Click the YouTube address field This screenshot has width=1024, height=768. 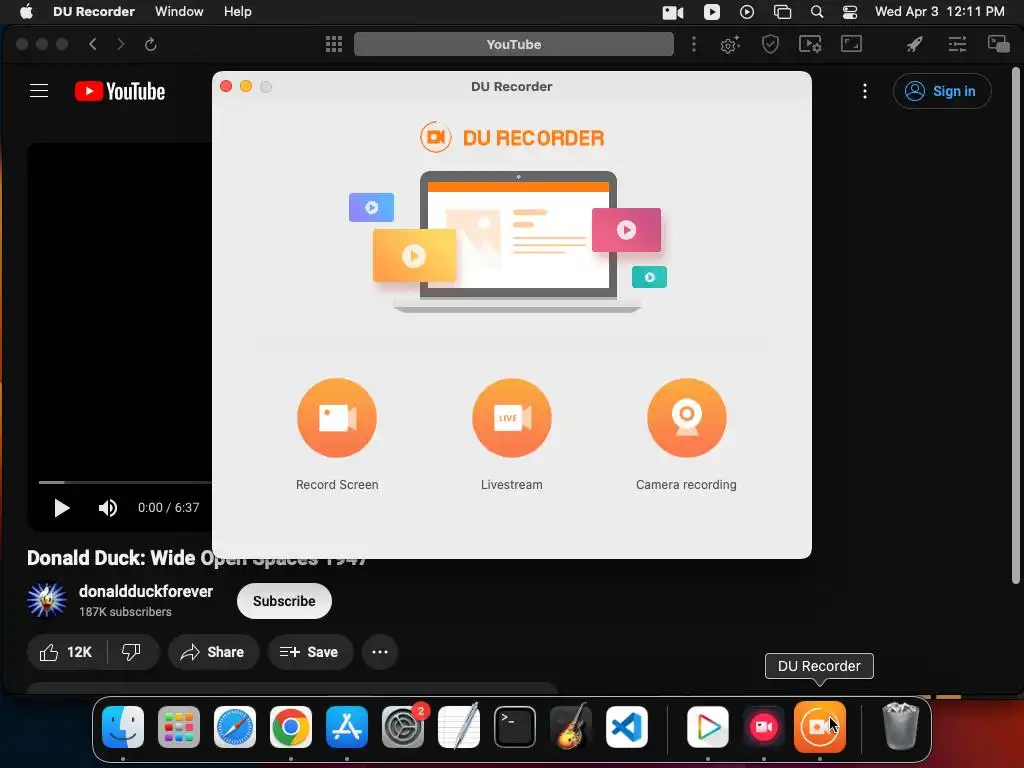(x=513, y=44)
